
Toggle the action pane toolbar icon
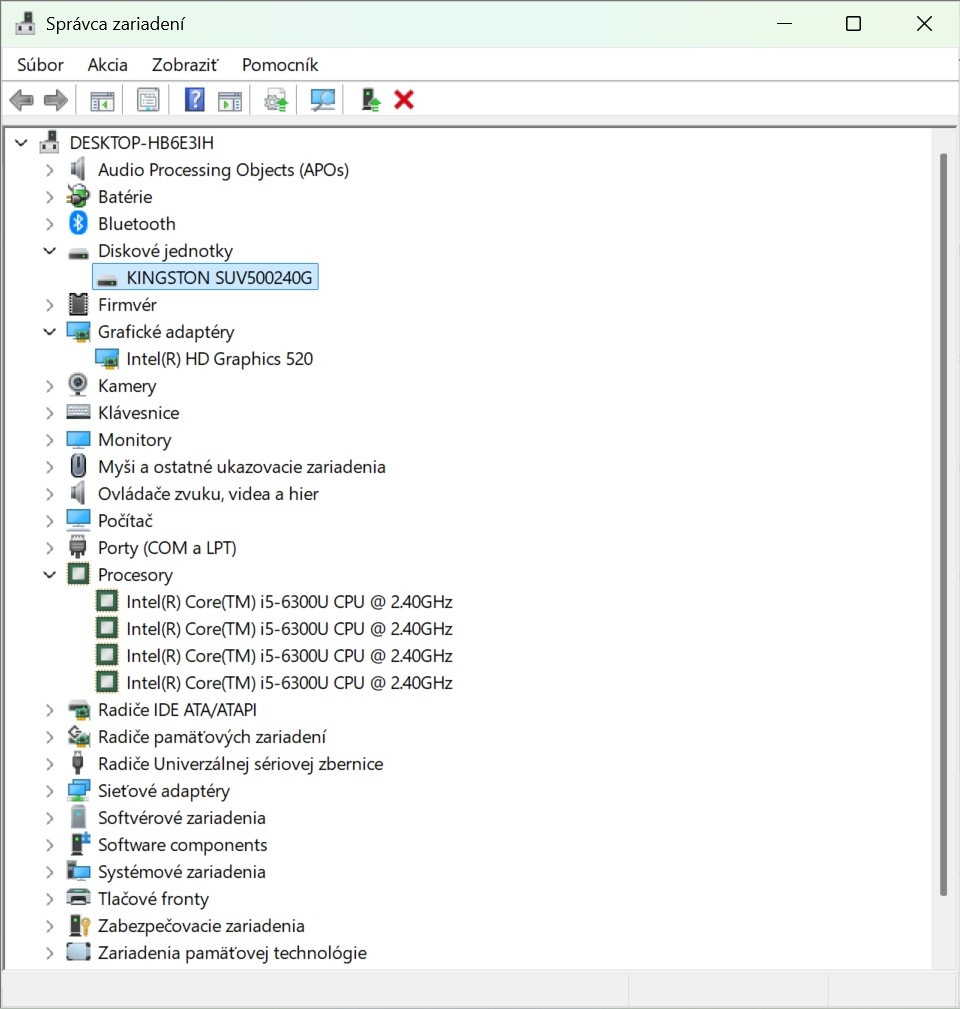point(230,100)
